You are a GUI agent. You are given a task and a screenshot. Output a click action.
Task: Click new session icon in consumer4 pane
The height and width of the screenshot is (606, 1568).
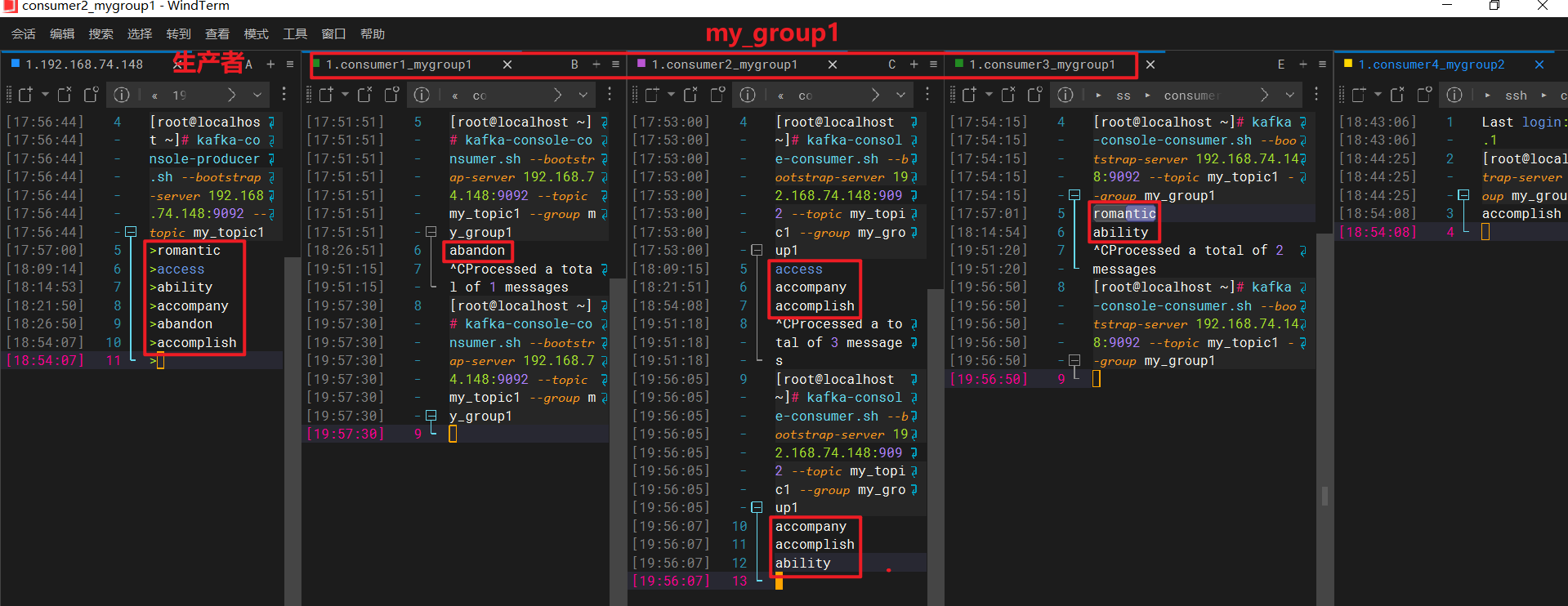(x=1358, y=95)
